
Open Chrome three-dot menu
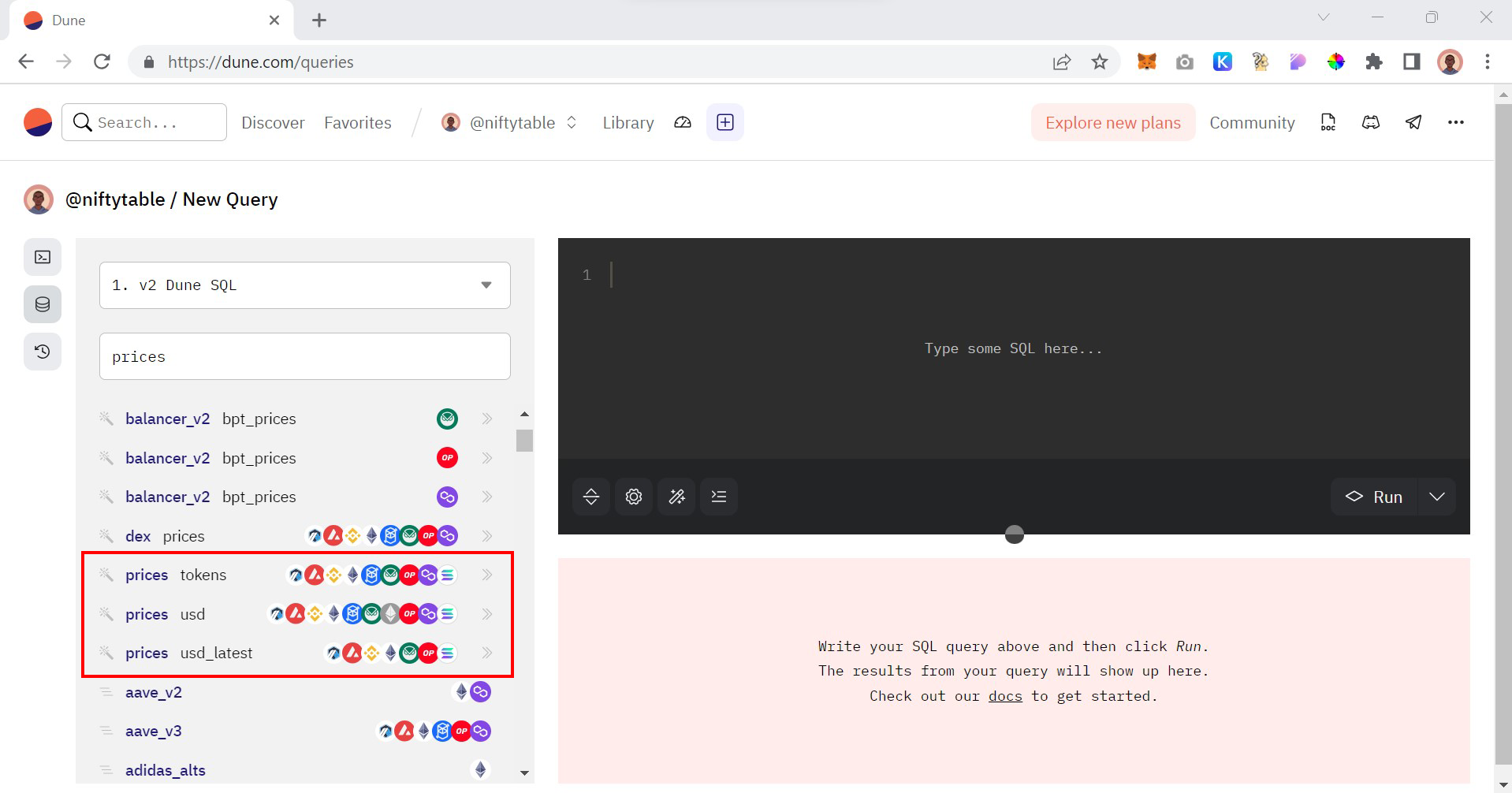pos(1488,61)
